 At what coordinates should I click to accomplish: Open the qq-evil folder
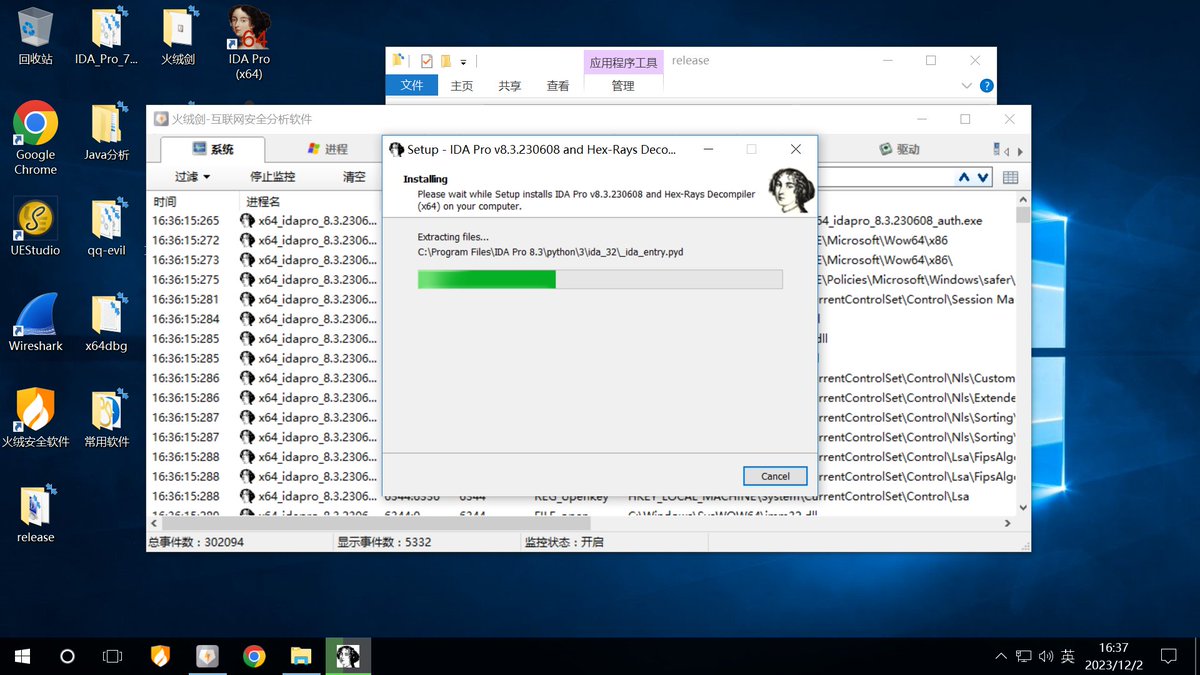pyautogui.click(x=106, y=228)
